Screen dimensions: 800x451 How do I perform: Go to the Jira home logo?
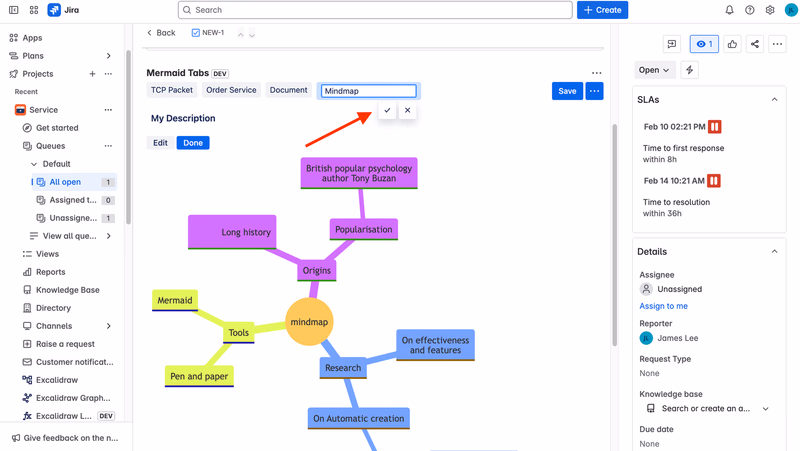[63, 10]
